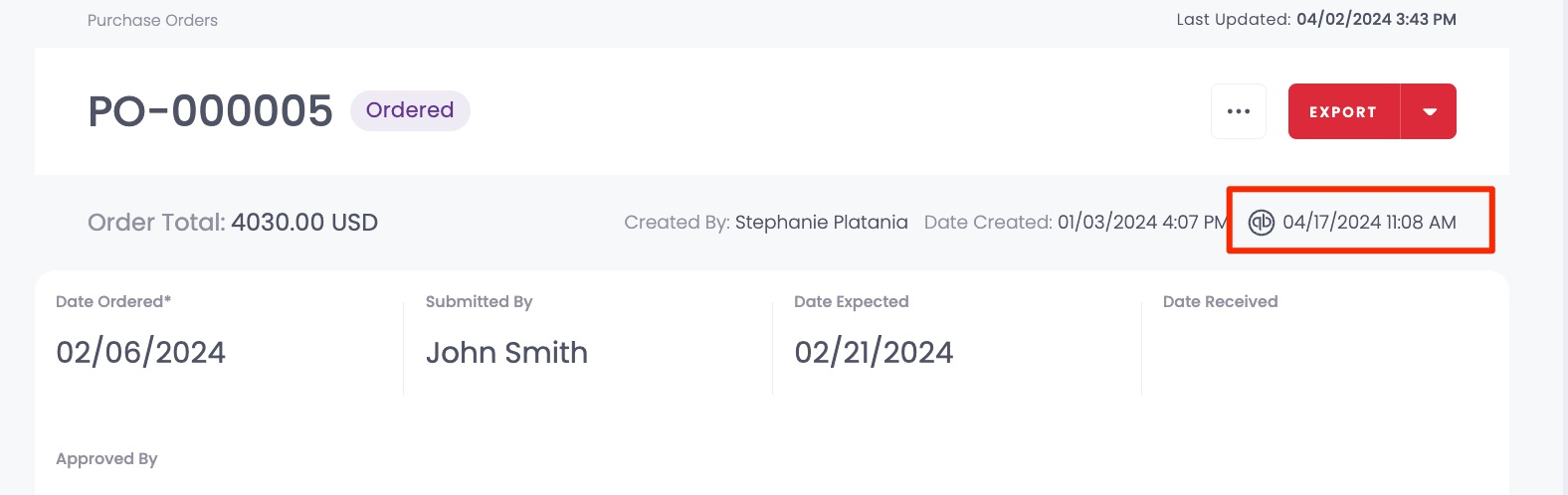Click the Date Ordered label
This screenshot has height=495, width=1568.
(x=113, y=301)
